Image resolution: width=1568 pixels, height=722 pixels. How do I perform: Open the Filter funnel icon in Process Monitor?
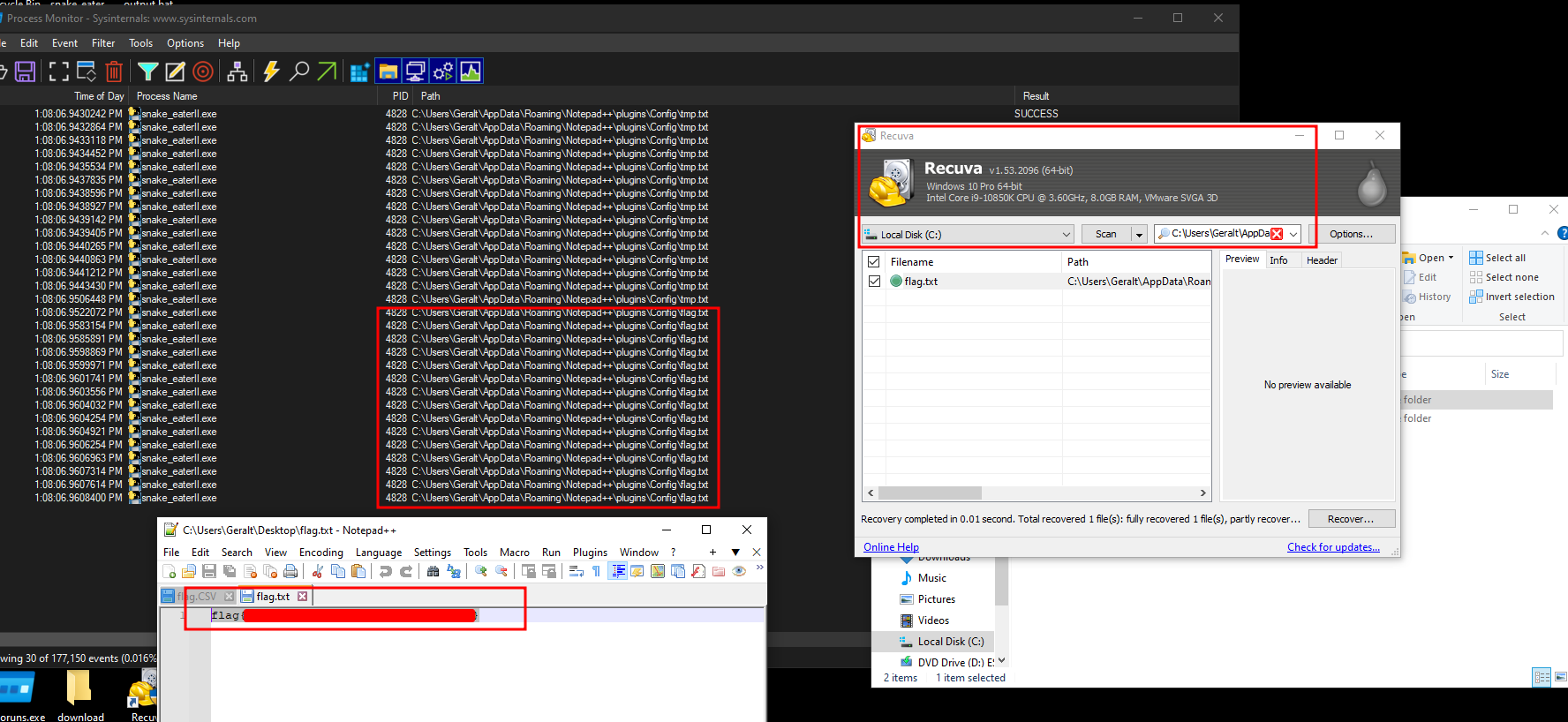tap(148, 71)
